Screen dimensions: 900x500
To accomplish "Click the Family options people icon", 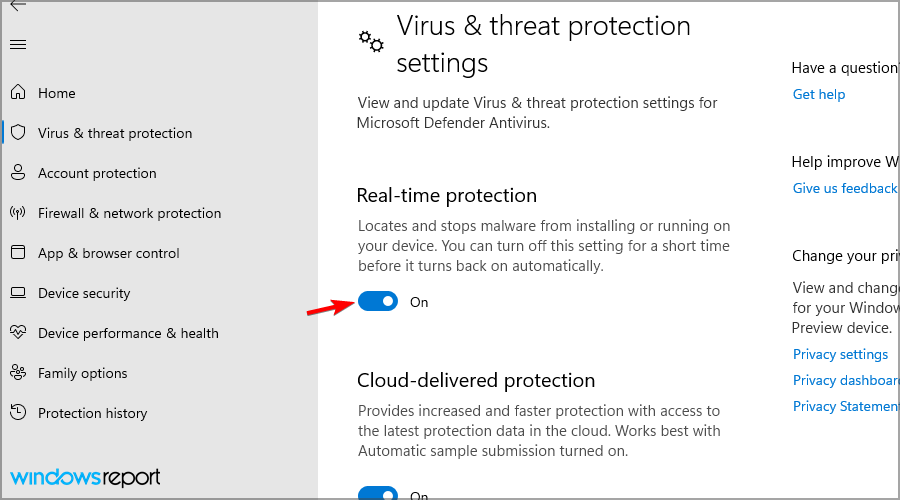I will 17,373.
